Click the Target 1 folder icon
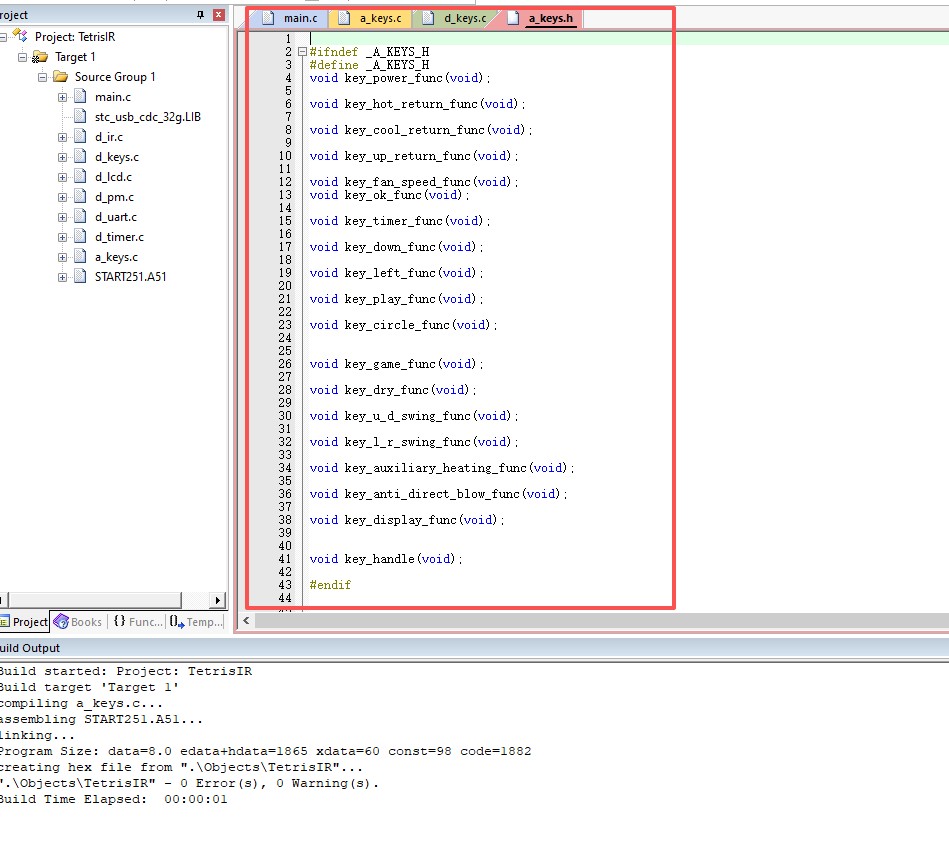 click(x=40, y=57)
